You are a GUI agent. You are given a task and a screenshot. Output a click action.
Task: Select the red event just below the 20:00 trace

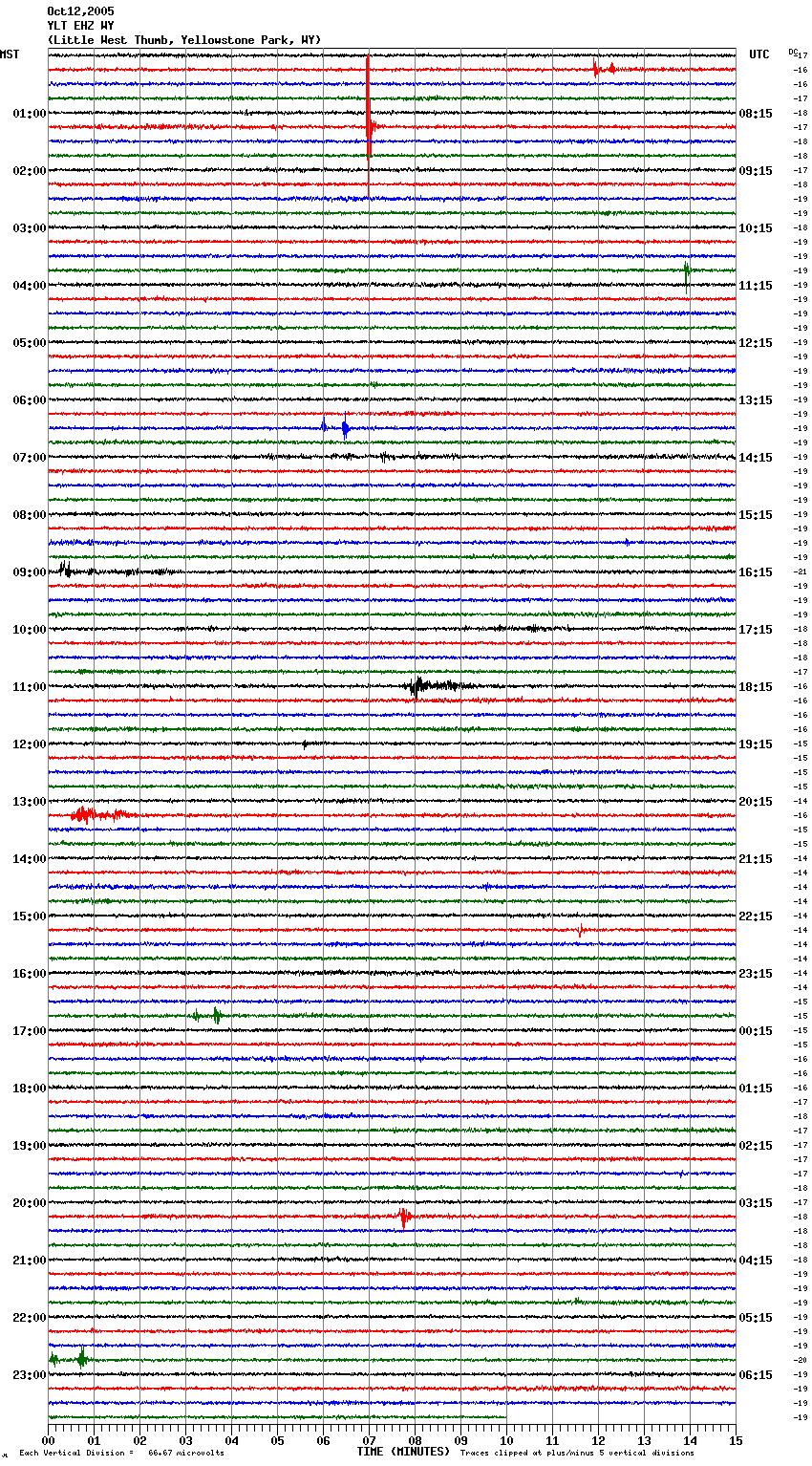[404, 1218]
